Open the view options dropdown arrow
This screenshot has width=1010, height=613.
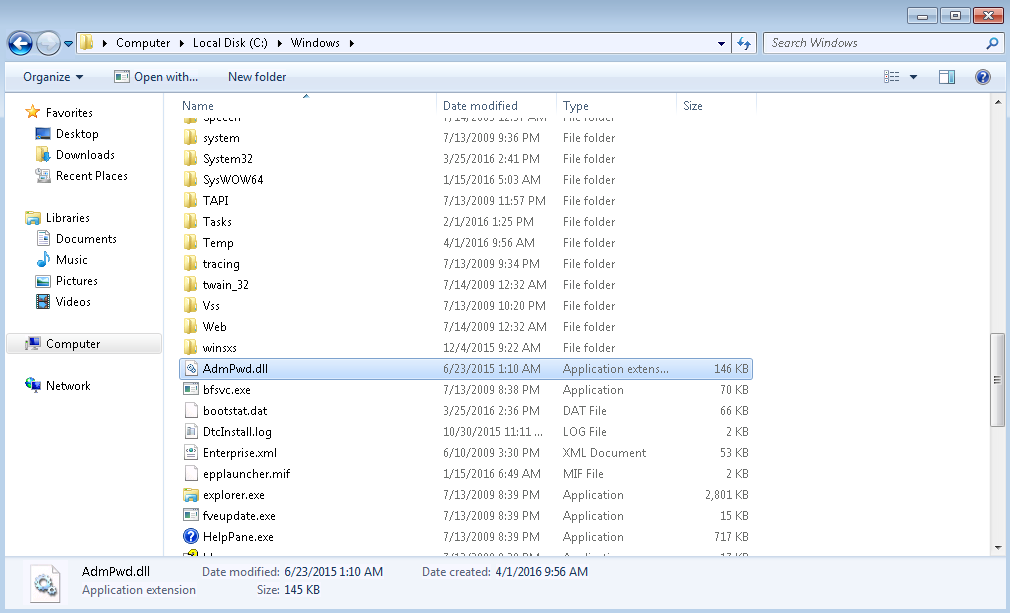point(913,77)
